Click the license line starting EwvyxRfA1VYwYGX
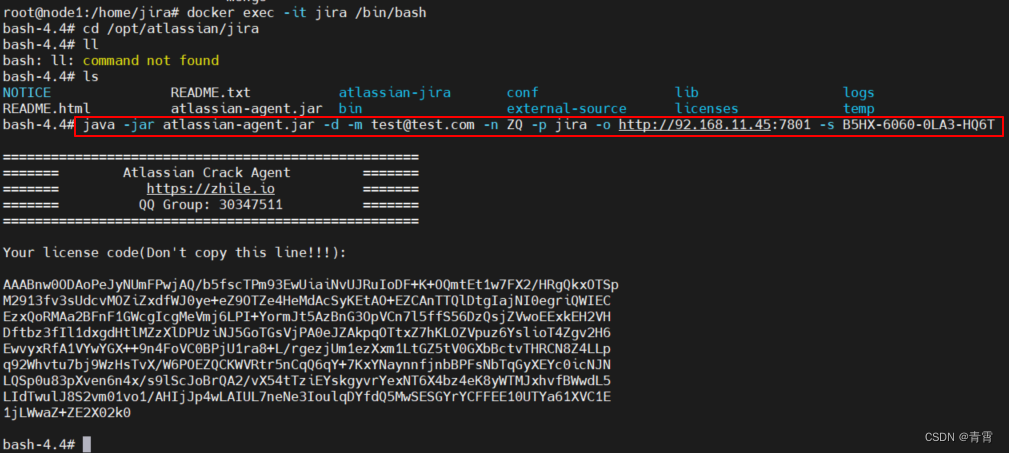Image resolution: width=1009 pixels, height=453 pixels. tap(307, 349)
